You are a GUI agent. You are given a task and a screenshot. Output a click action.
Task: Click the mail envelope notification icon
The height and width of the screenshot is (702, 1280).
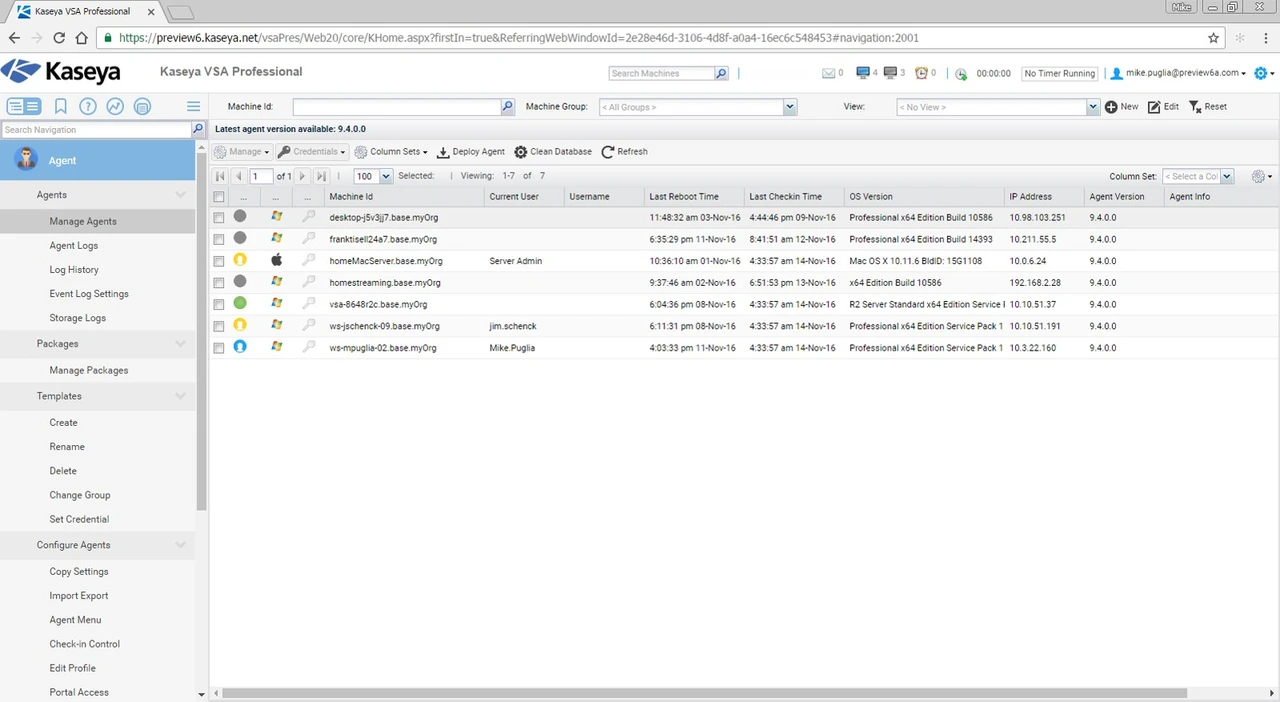pyautogui.click(x=828, y=73)
